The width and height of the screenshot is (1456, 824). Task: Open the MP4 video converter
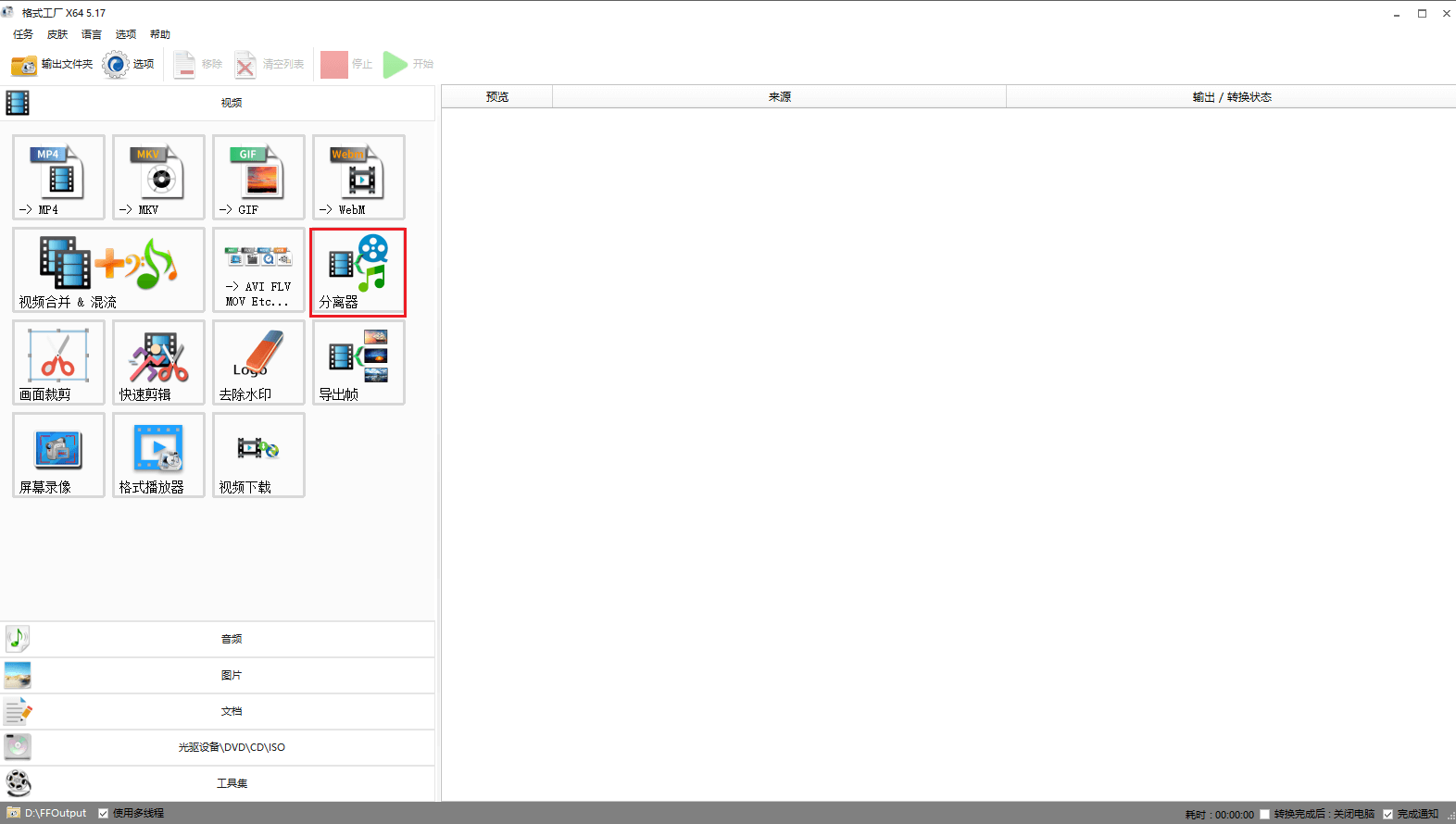tap(58, 177)
